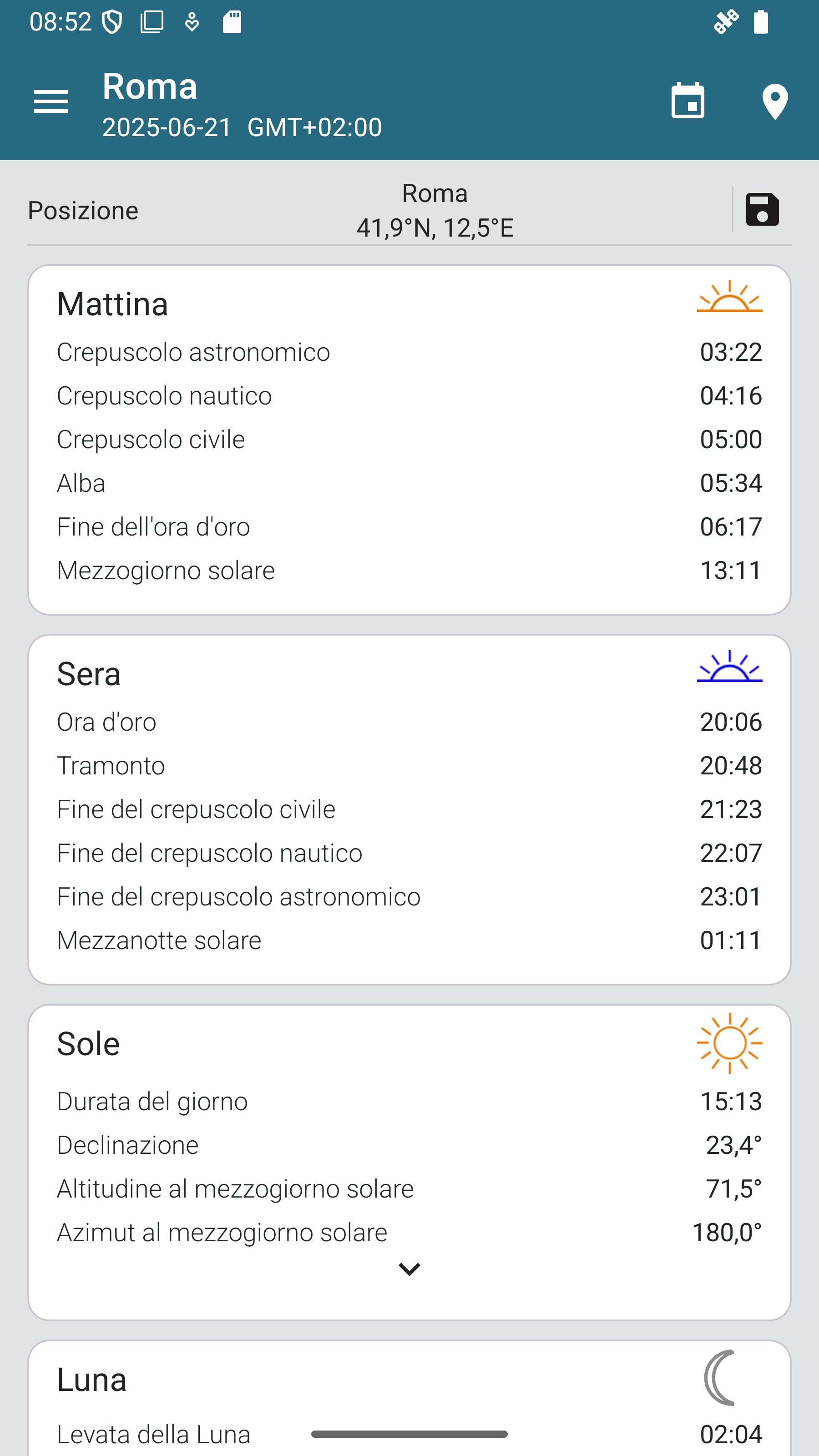The height and width of the screenshot is (1456, 819).
Task: Tap the Durata del giorno row
Action: pyautogui.click(x=409, y=1101)
